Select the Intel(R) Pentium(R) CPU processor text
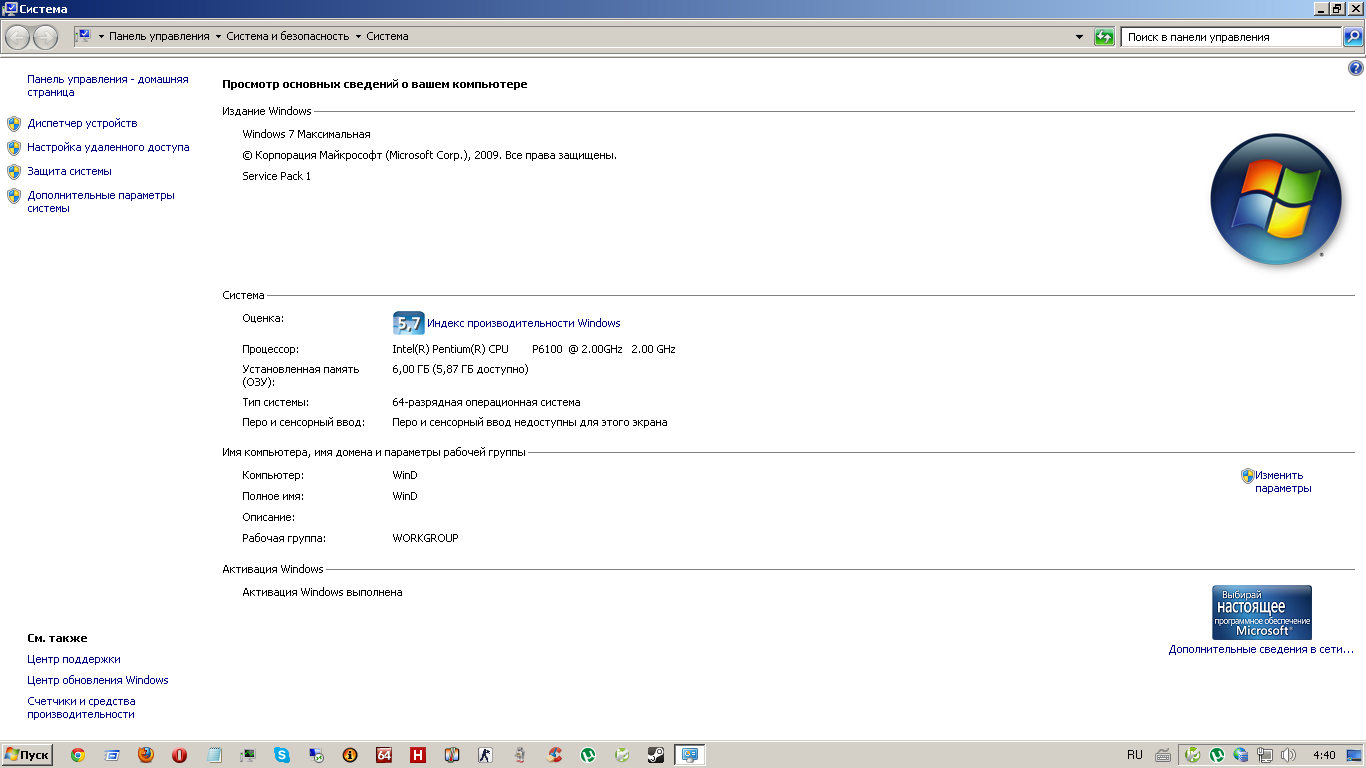Image resolution: width=1366 pixels, height=768 pixels. pyautogui.click(x=534, y=350)
